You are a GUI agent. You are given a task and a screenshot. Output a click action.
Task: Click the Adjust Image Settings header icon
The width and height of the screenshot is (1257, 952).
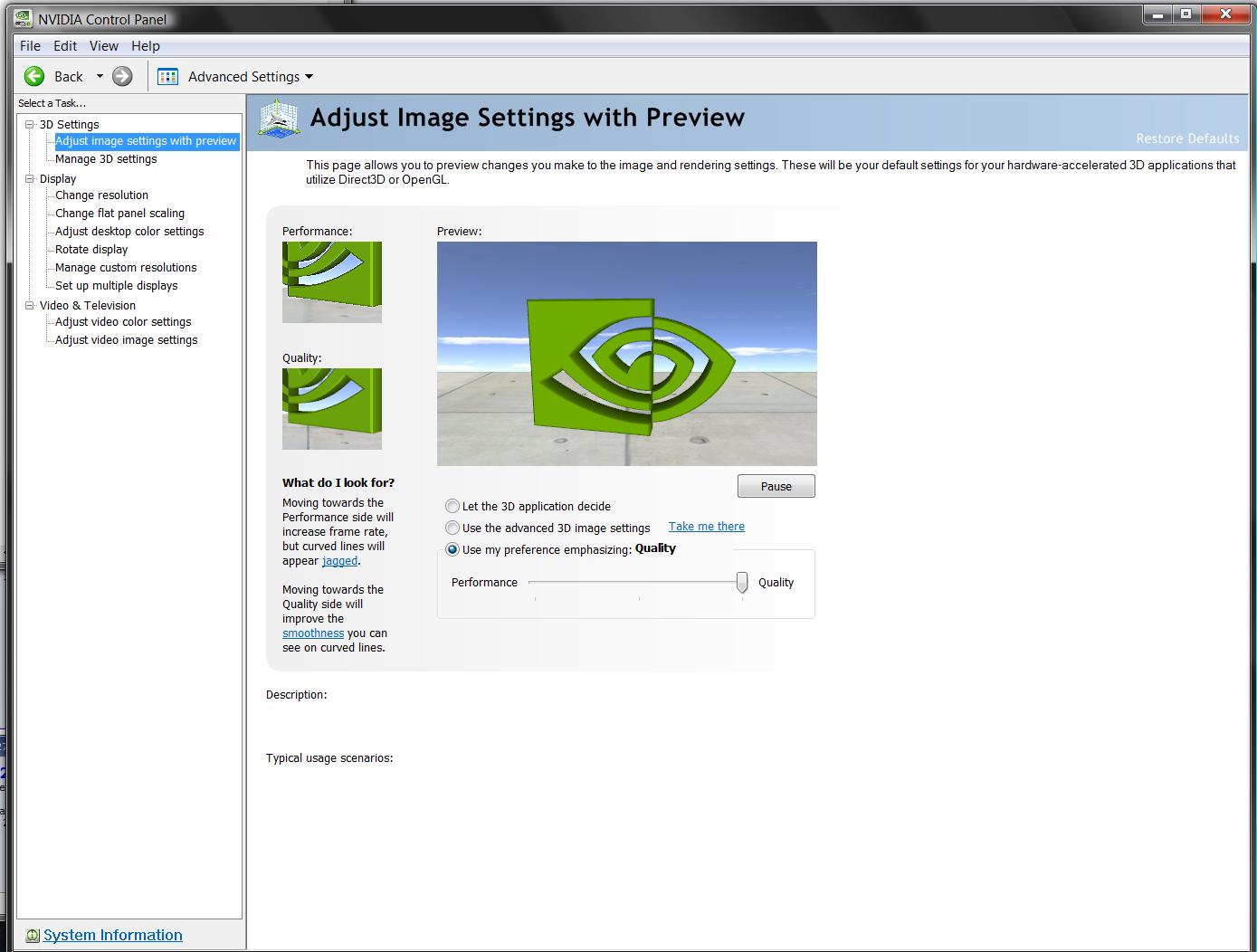(279, 119)
